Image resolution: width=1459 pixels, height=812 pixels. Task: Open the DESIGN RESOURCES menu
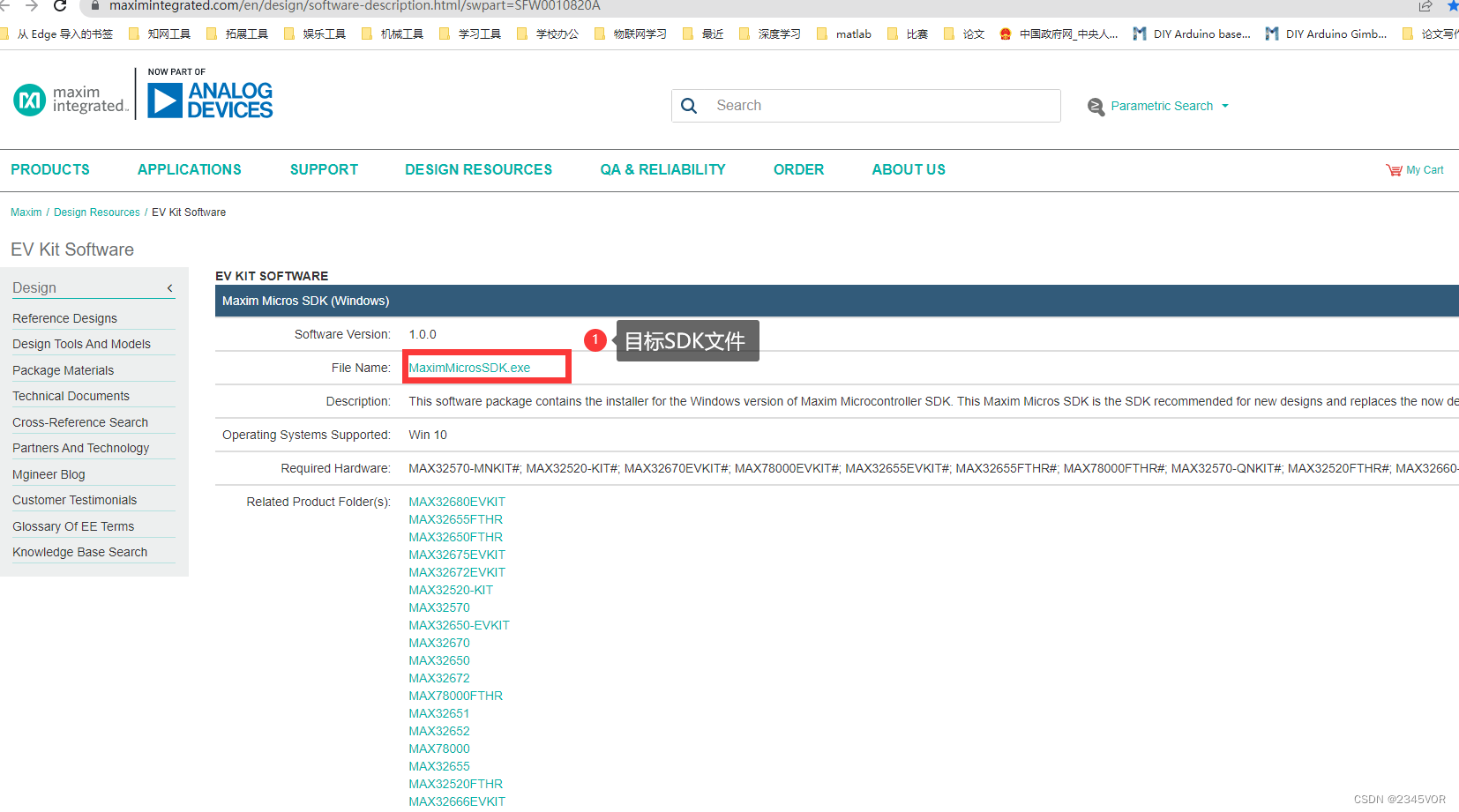(479, 169)
